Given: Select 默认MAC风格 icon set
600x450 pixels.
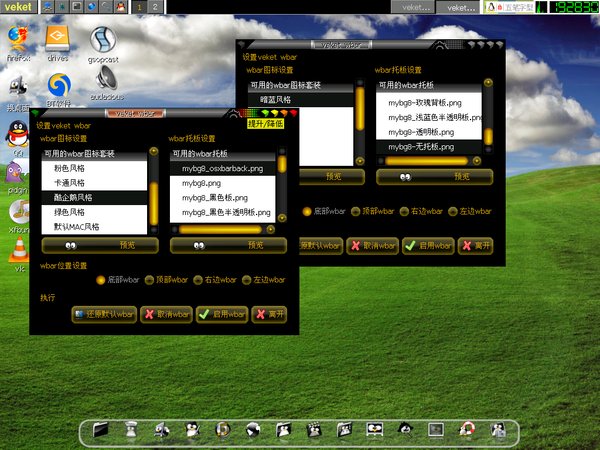Looking at the screenshot, I should (x=94, y=227).
